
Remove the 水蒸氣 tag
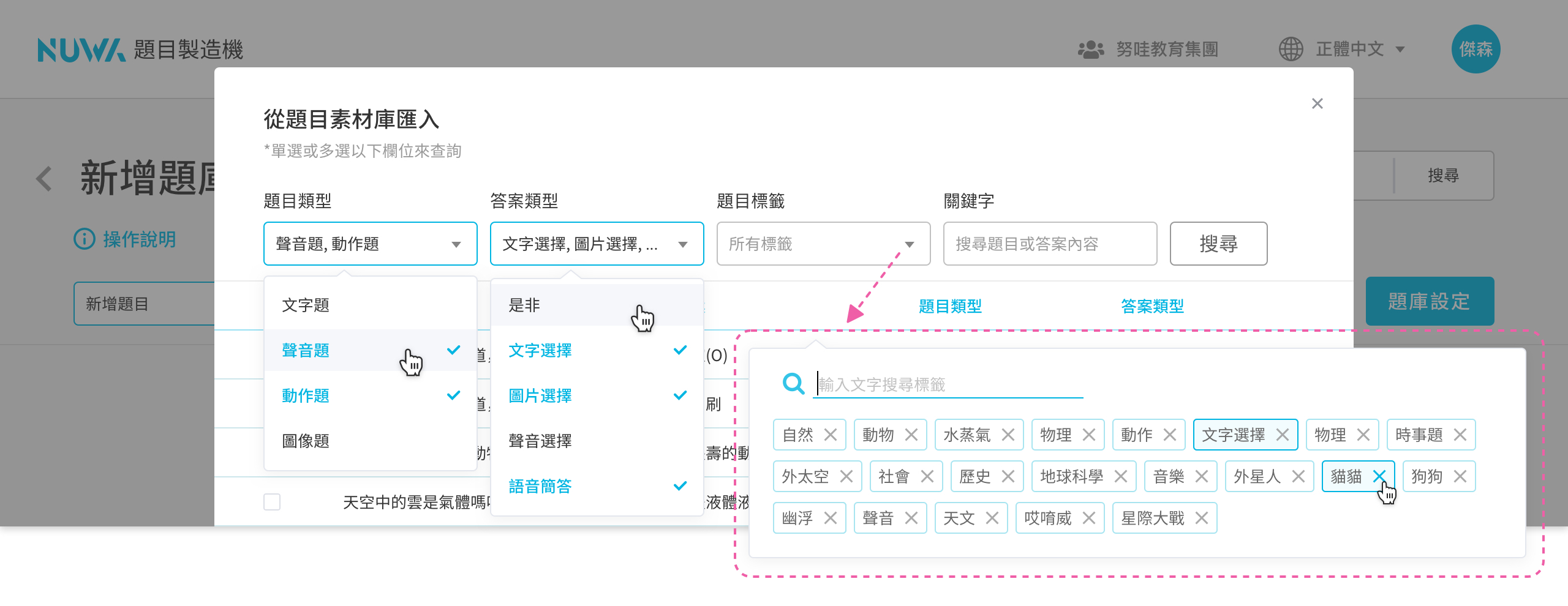(1008, 435)
